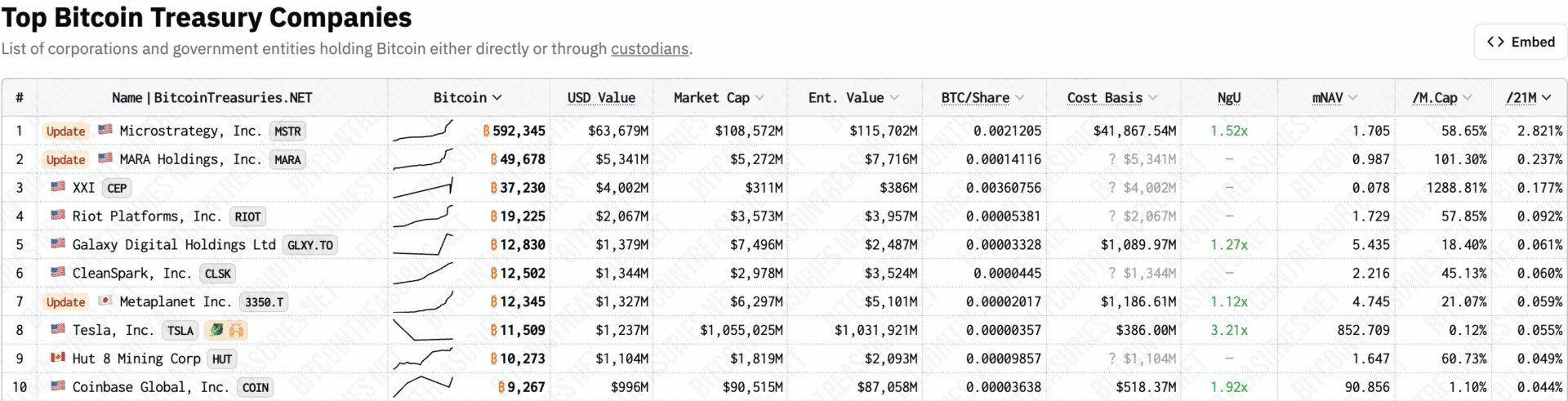The image size is (1568, 401).
Task: Open the Tesla sparkline chart
Action: (422, 330)
